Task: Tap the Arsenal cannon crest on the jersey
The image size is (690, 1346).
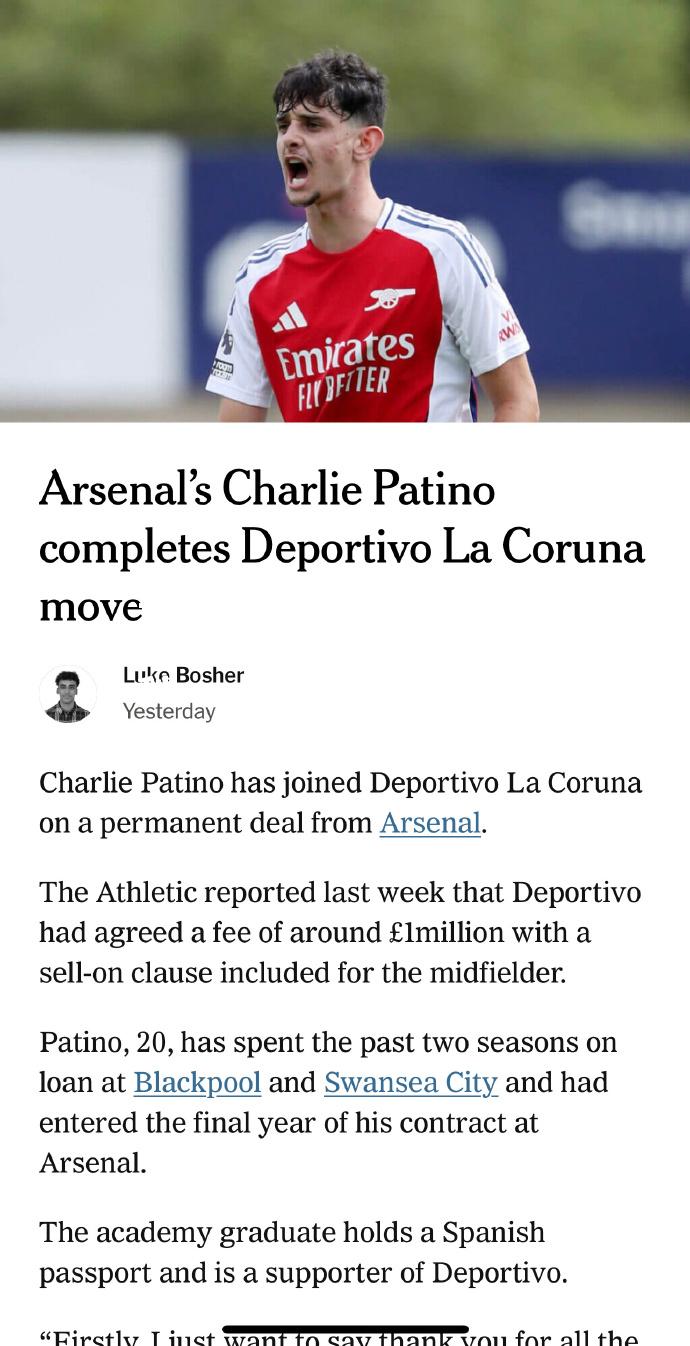Action: pos(390,297)
